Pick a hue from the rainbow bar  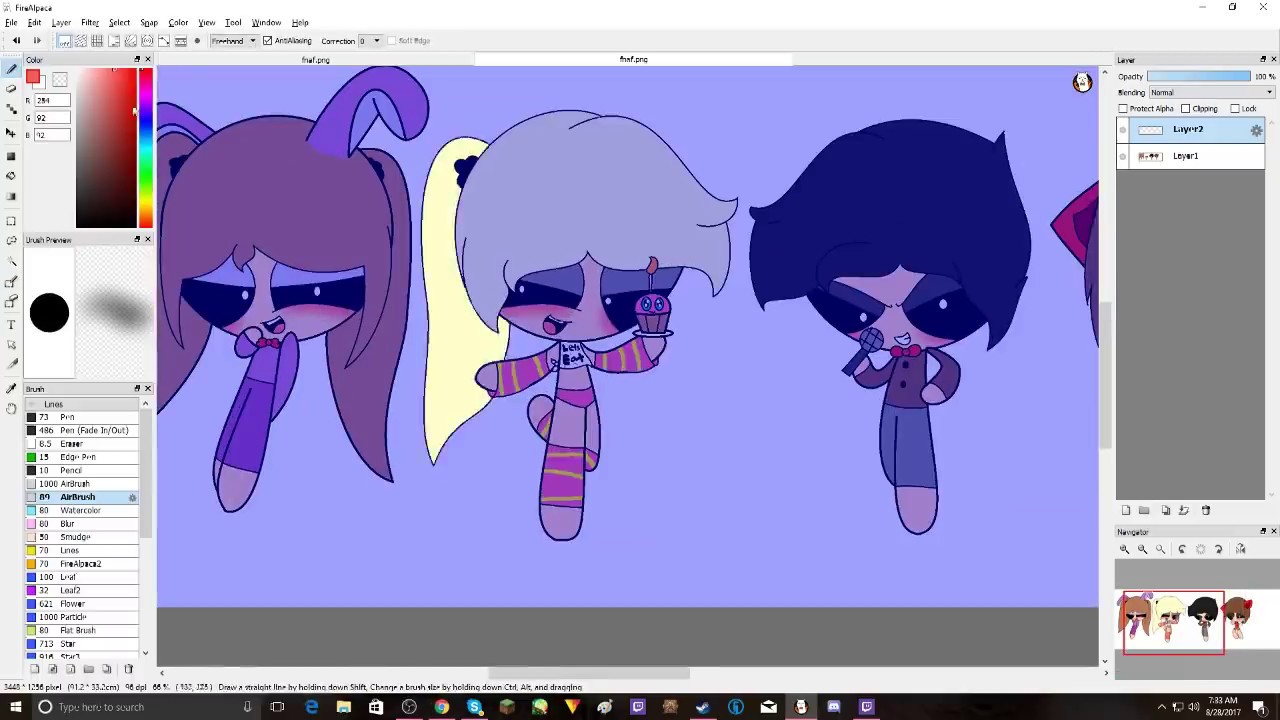(146, 150)
